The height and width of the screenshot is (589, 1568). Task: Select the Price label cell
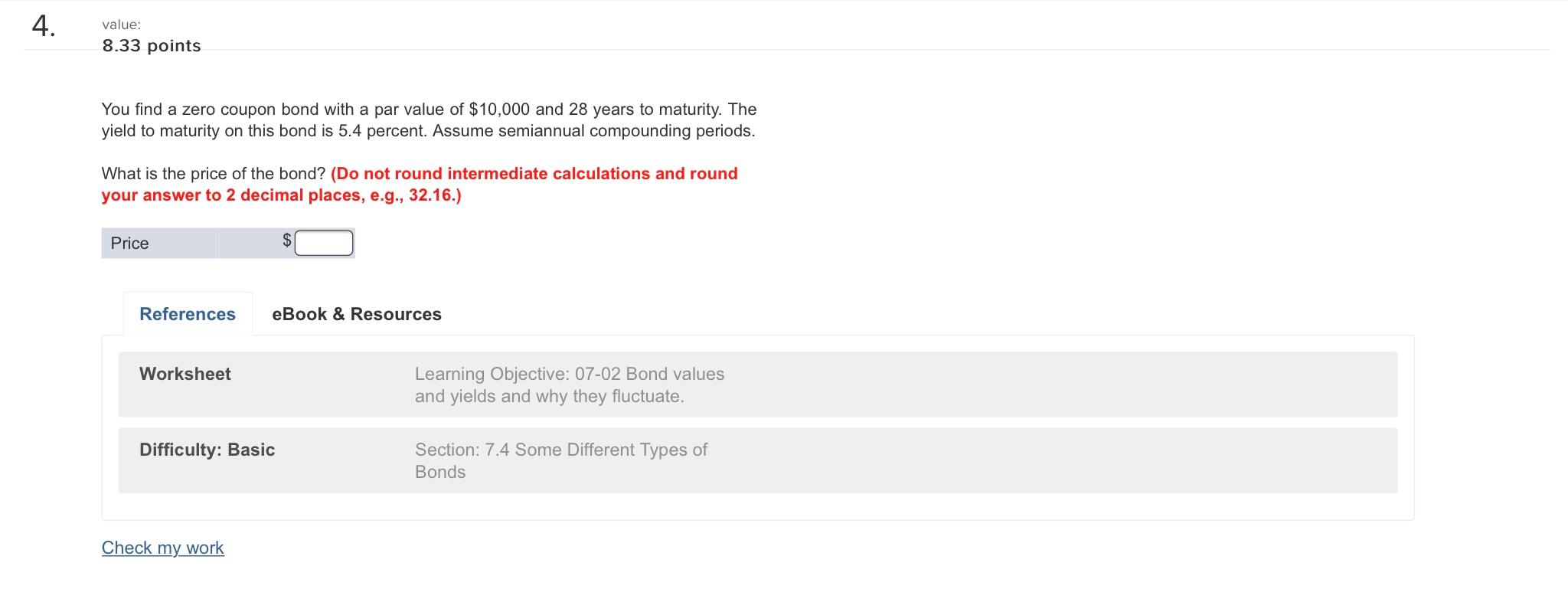tap(130, 243)
